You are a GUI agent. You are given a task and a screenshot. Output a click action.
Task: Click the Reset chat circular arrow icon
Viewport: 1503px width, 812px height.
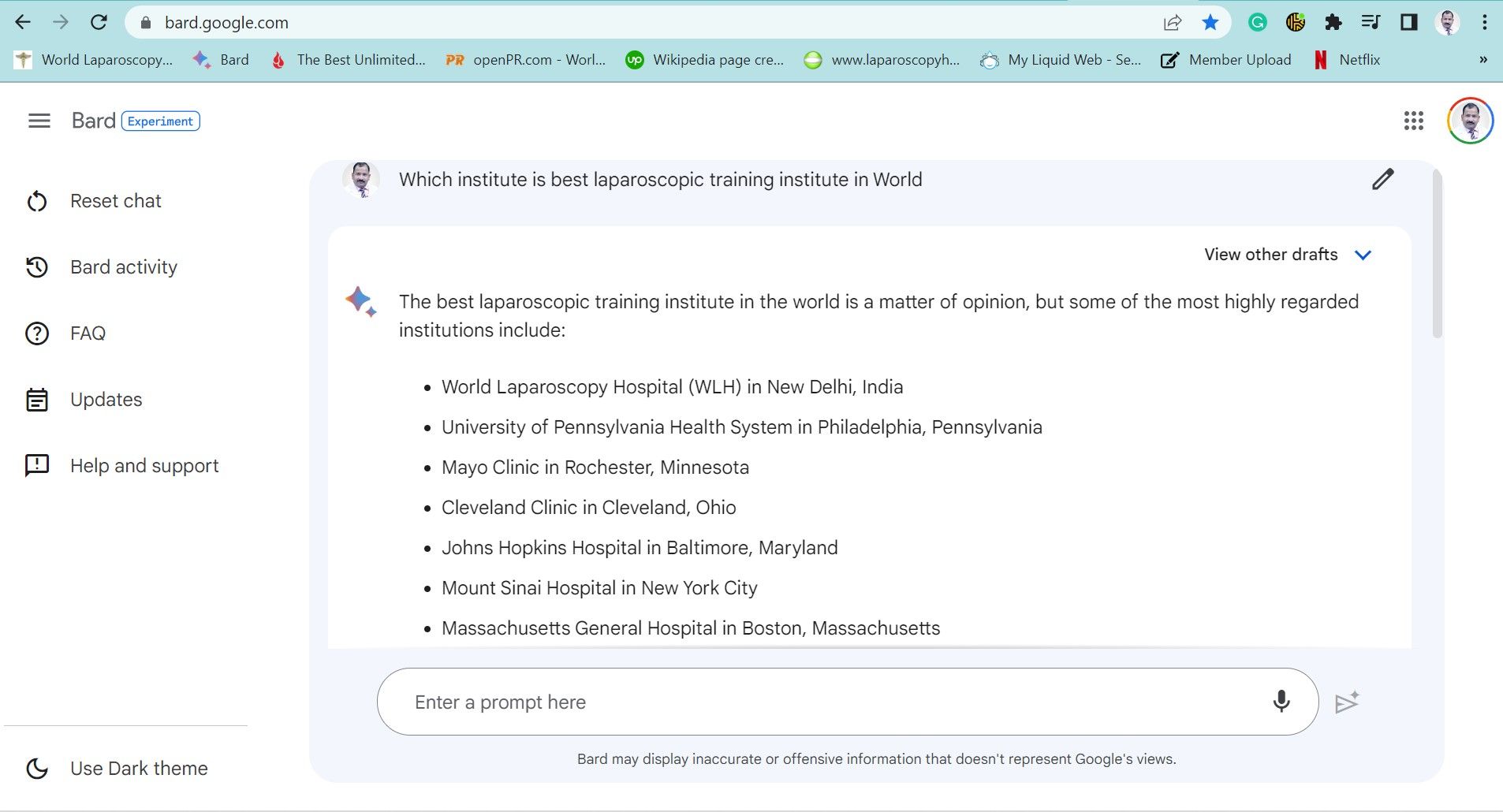[x=37, y=201]
